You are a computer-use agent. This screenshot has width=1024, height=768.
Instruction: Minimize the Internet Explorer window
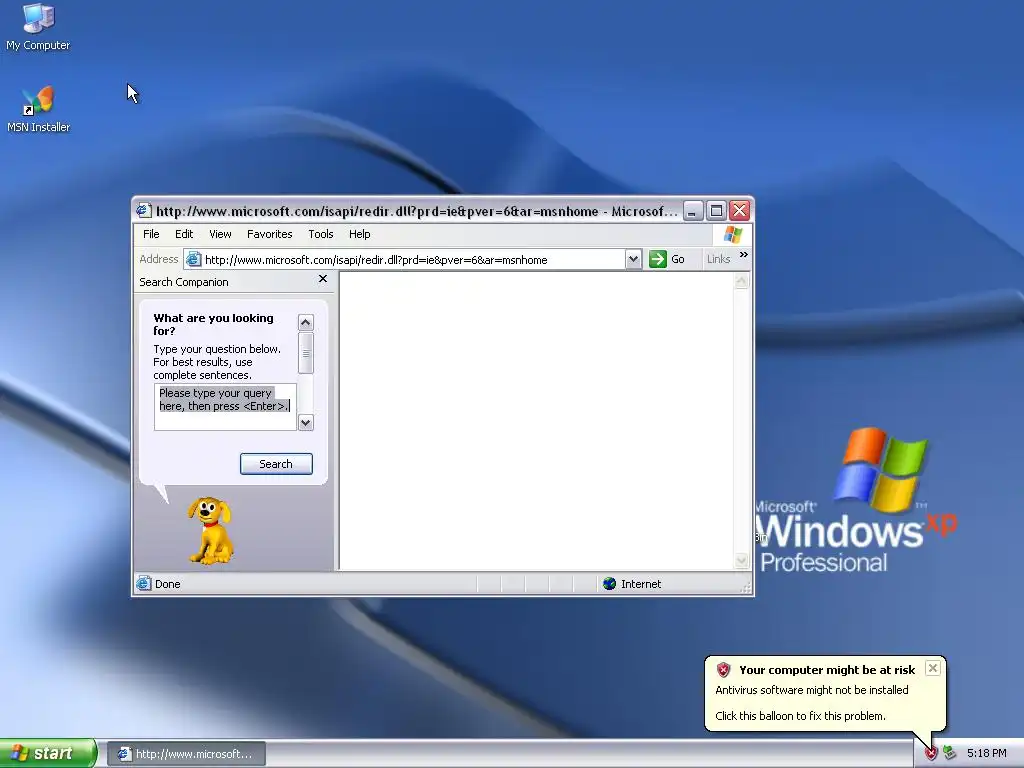coord(693,210)
